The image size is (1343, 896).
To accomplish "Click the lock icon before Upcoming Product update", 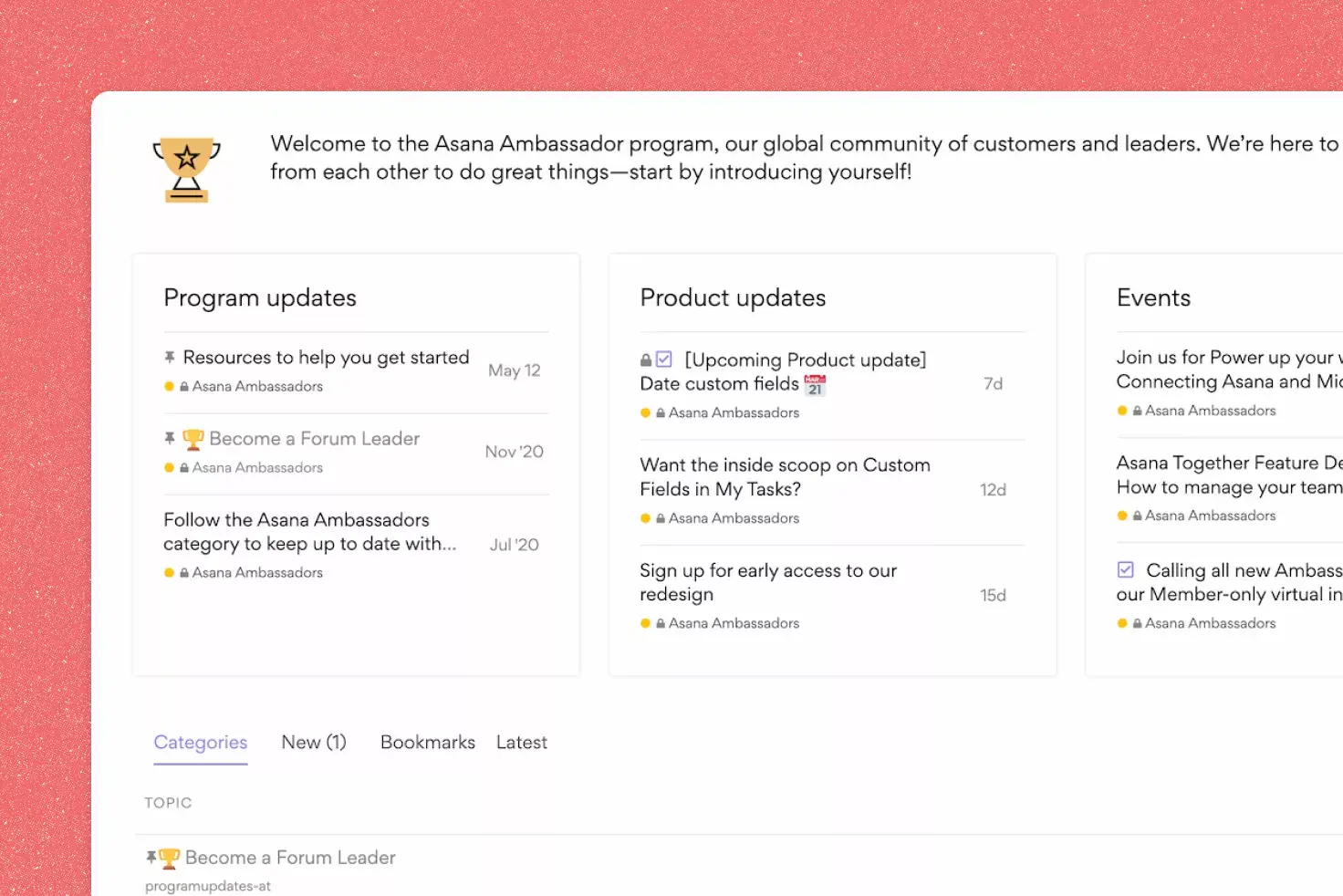I will [646, 360].
